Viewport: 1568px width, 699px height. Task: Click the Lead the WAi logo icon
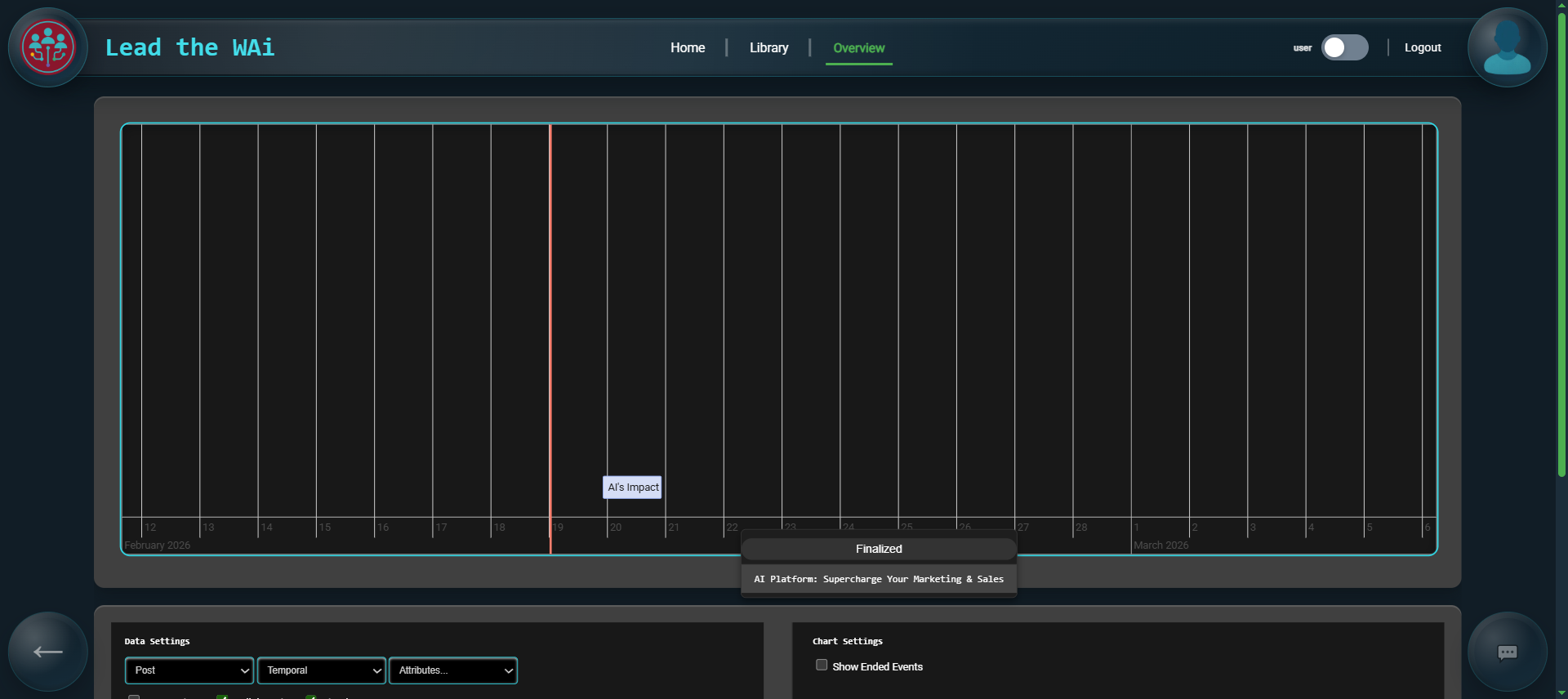[x=48, y=47]
